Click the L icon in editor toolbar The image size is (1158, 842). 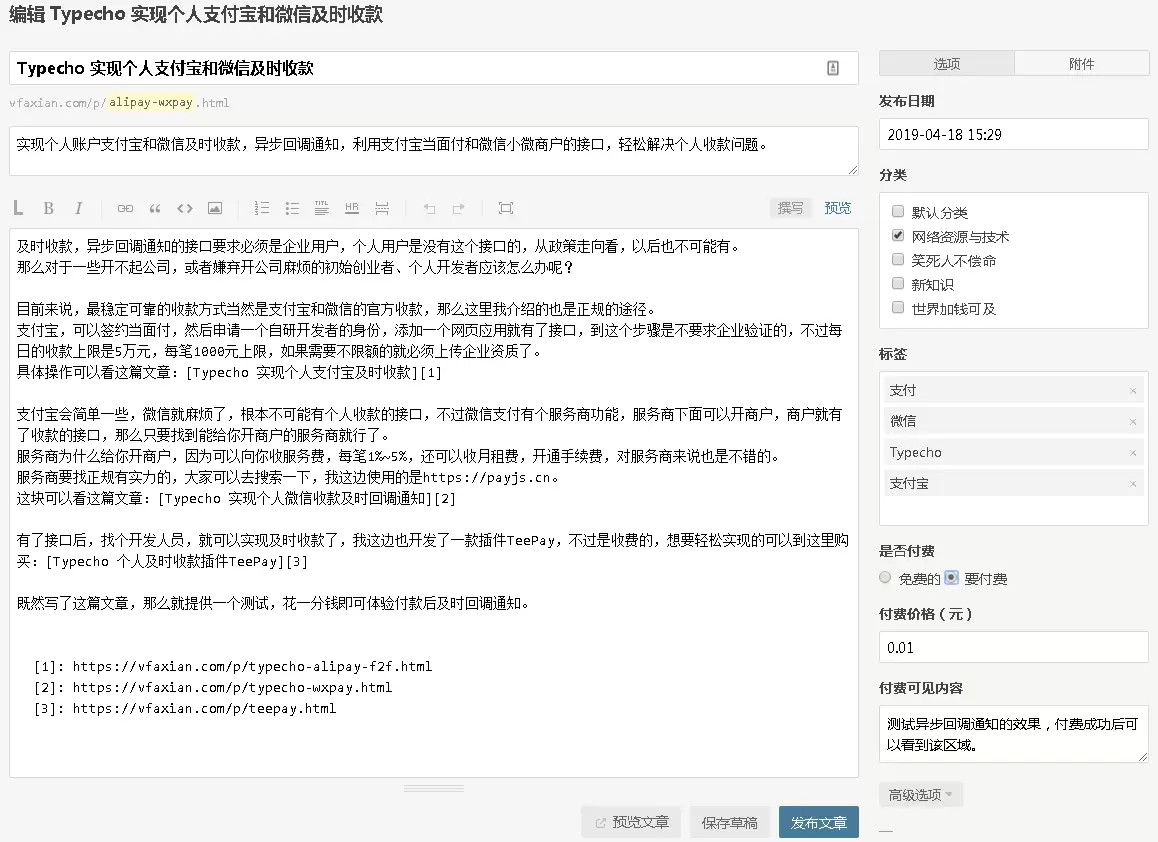pos(18,208)
